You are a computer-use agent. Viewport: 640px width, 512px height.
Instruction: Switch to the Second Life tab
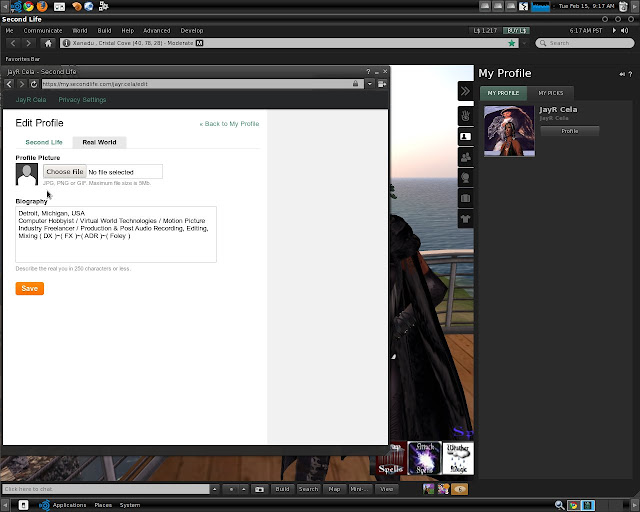click(44, 142)
